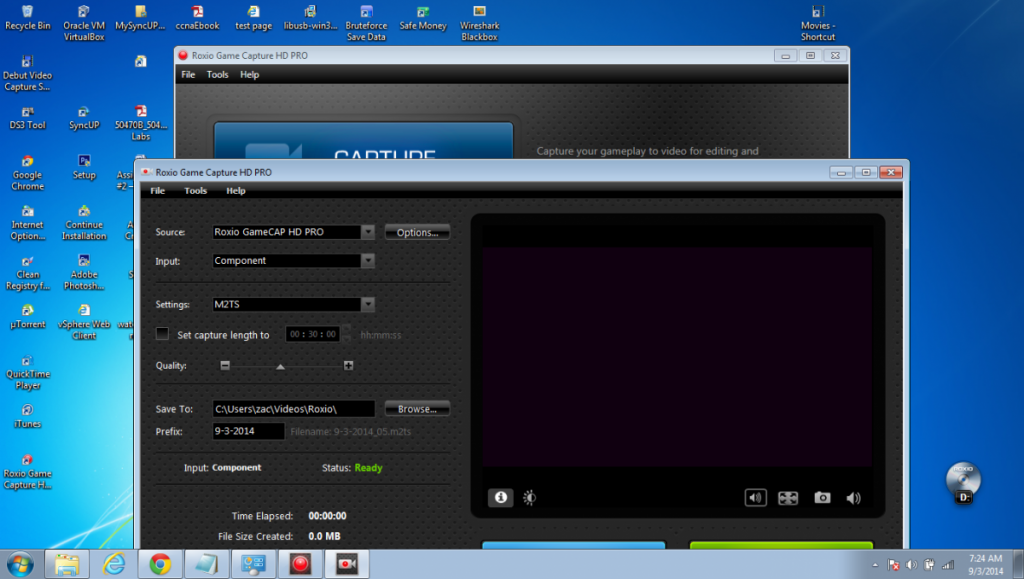Click the Browse button
This screenshot has height=579, width=1024.
pos(417,409)
